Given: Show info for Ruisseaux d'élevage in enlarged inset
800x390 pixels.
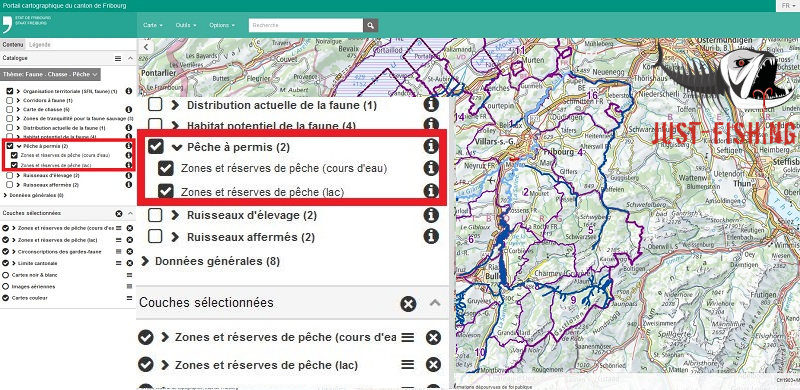Looking at the screenshot, I should (431, 215).
